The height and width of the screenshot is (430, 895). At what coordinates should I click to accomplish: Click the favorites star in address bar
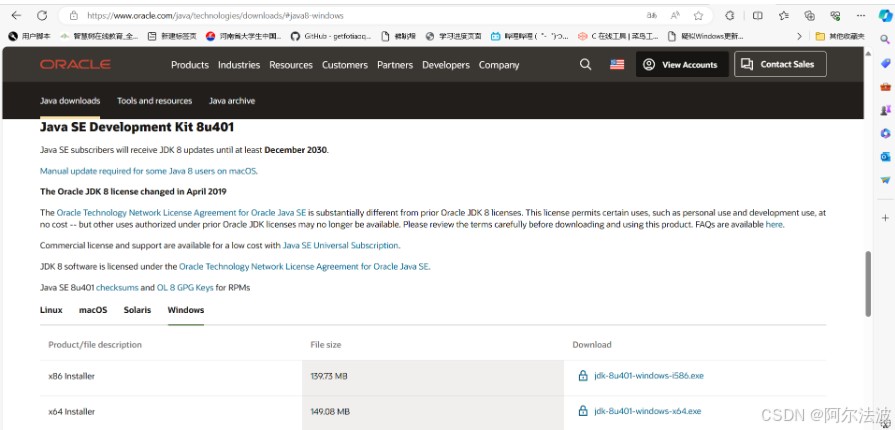(x=698, y=15)
